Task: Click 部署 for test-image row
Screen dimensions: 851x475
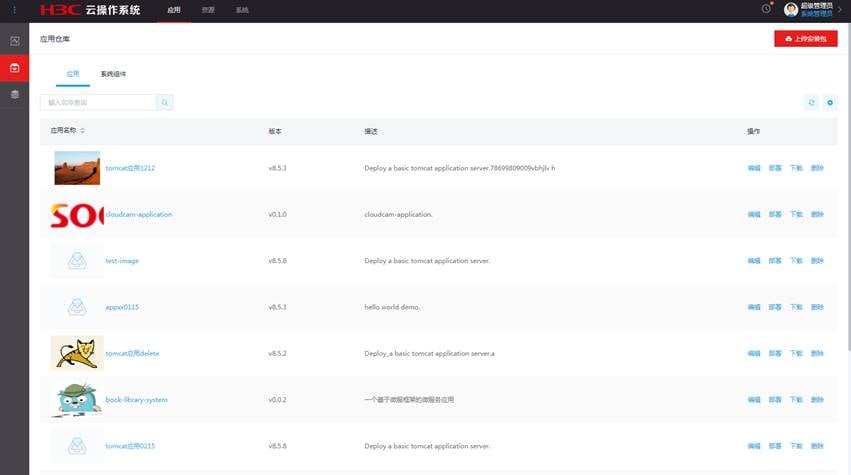Action: pos(775,261)
